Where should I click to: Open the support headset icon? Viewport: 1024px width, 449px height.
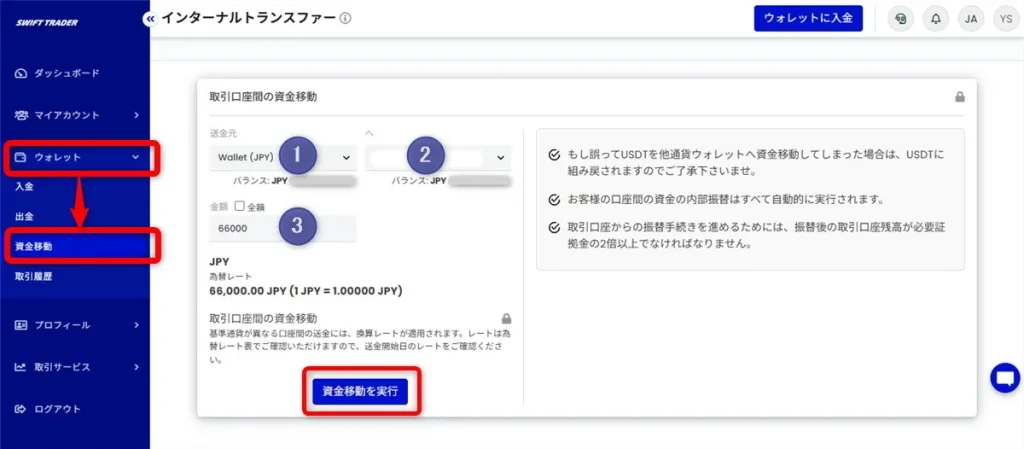click(x=901, y=19)
